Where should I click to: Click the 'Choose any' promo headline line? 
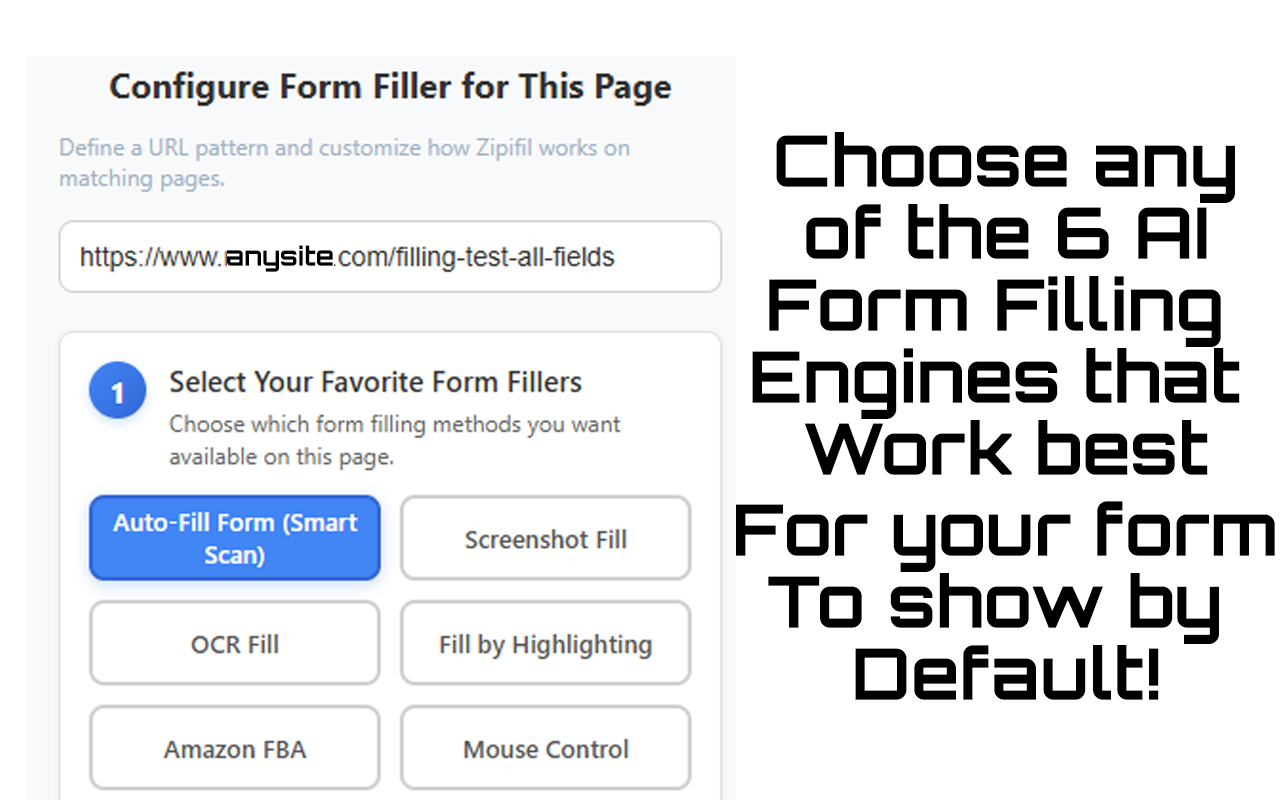click(1006, 165)
